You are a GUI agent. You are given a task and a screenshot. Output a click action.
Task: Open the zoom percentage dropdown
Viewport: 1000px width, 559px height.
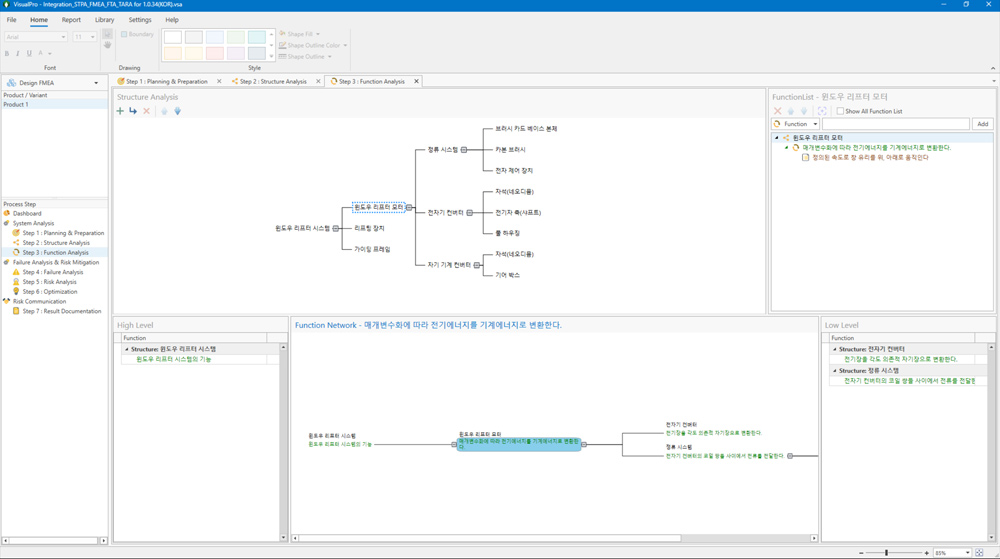[x=967, y=553]
